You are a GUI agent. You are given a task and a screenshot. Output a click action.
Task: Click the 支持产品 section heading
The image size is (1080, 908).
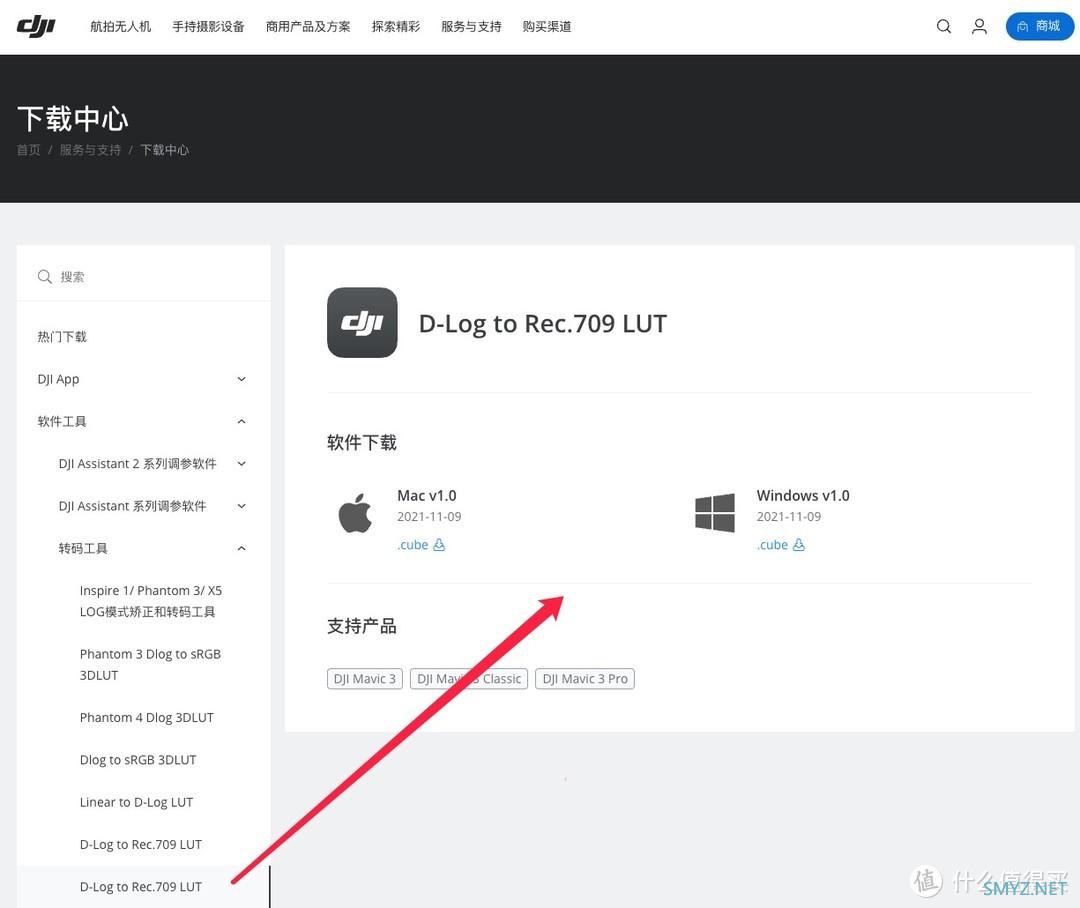[x=362, y=626]
